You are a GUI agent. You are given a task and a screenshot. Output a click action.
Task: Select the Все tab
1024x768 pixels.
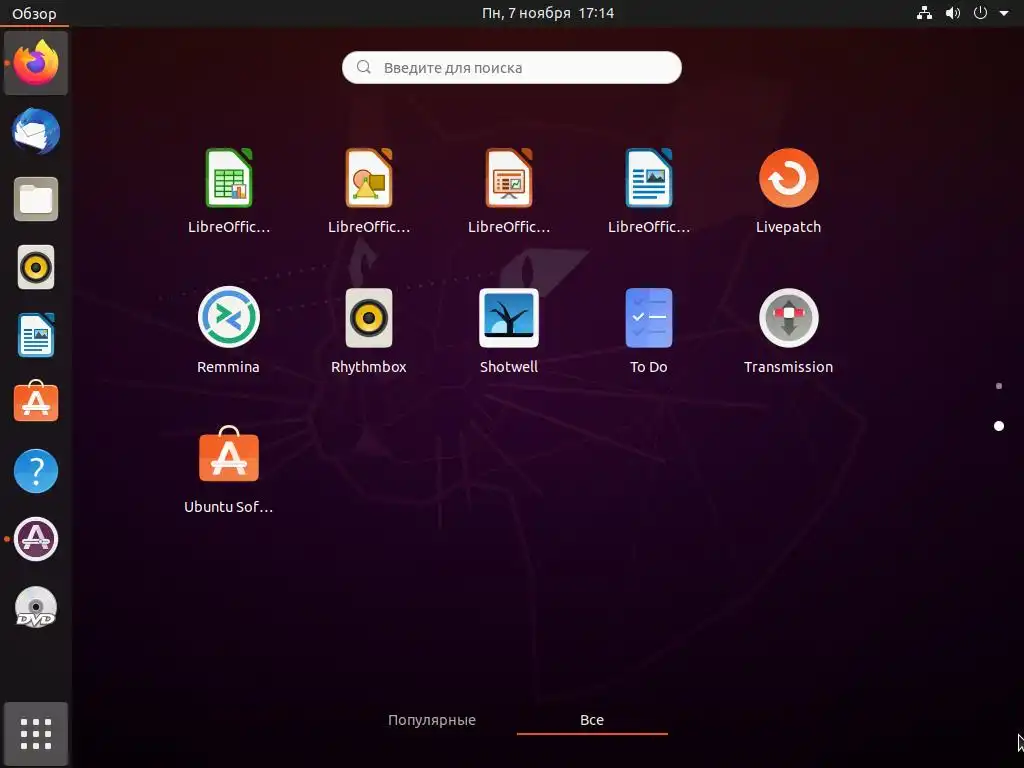tap(592, 720)
